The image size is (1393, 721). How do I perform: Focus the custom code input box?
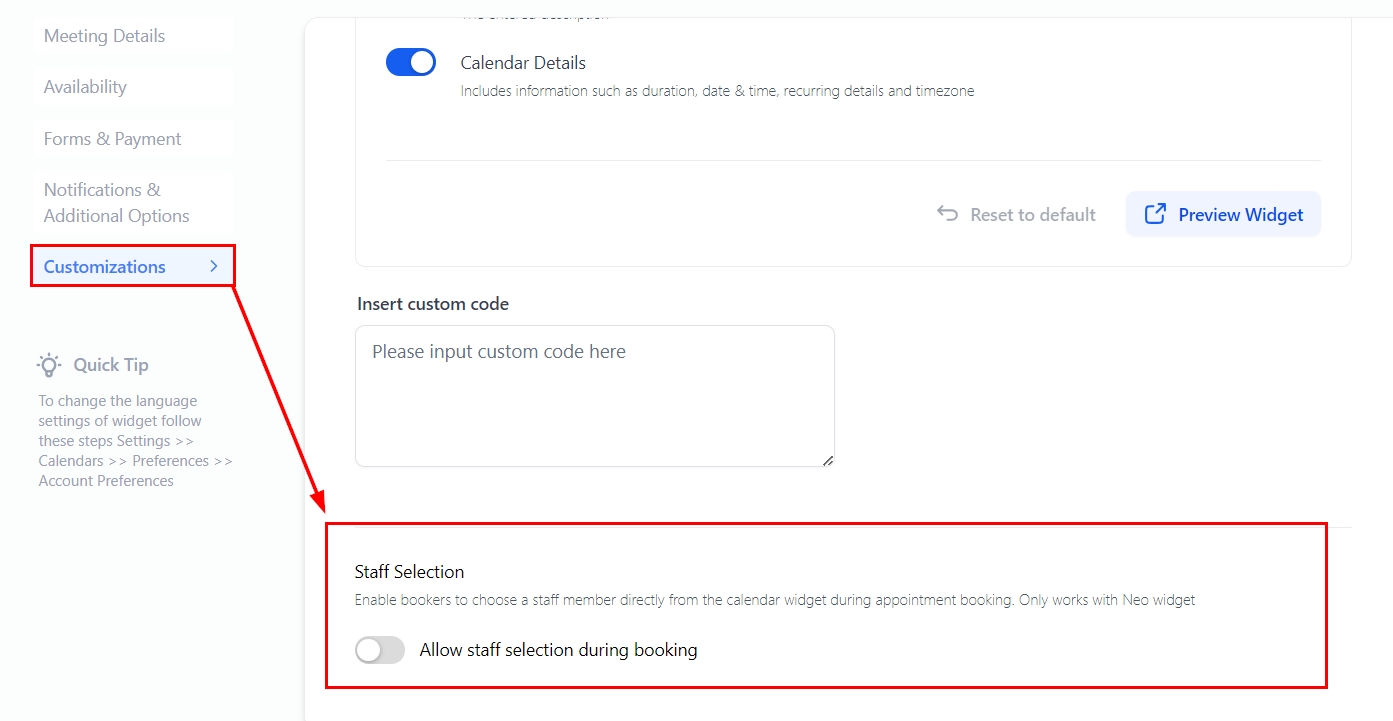coord(594,396)
